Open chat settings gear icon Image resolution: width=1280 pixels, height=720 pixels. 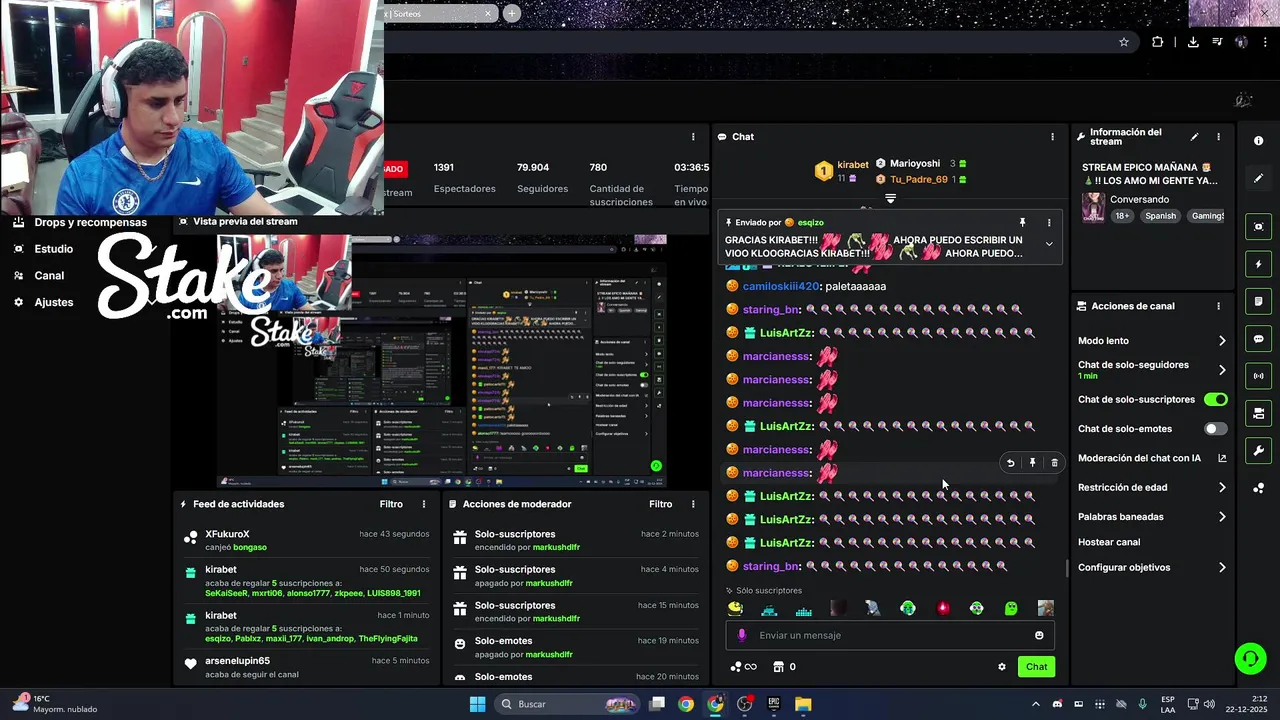tap(1001, 667)
